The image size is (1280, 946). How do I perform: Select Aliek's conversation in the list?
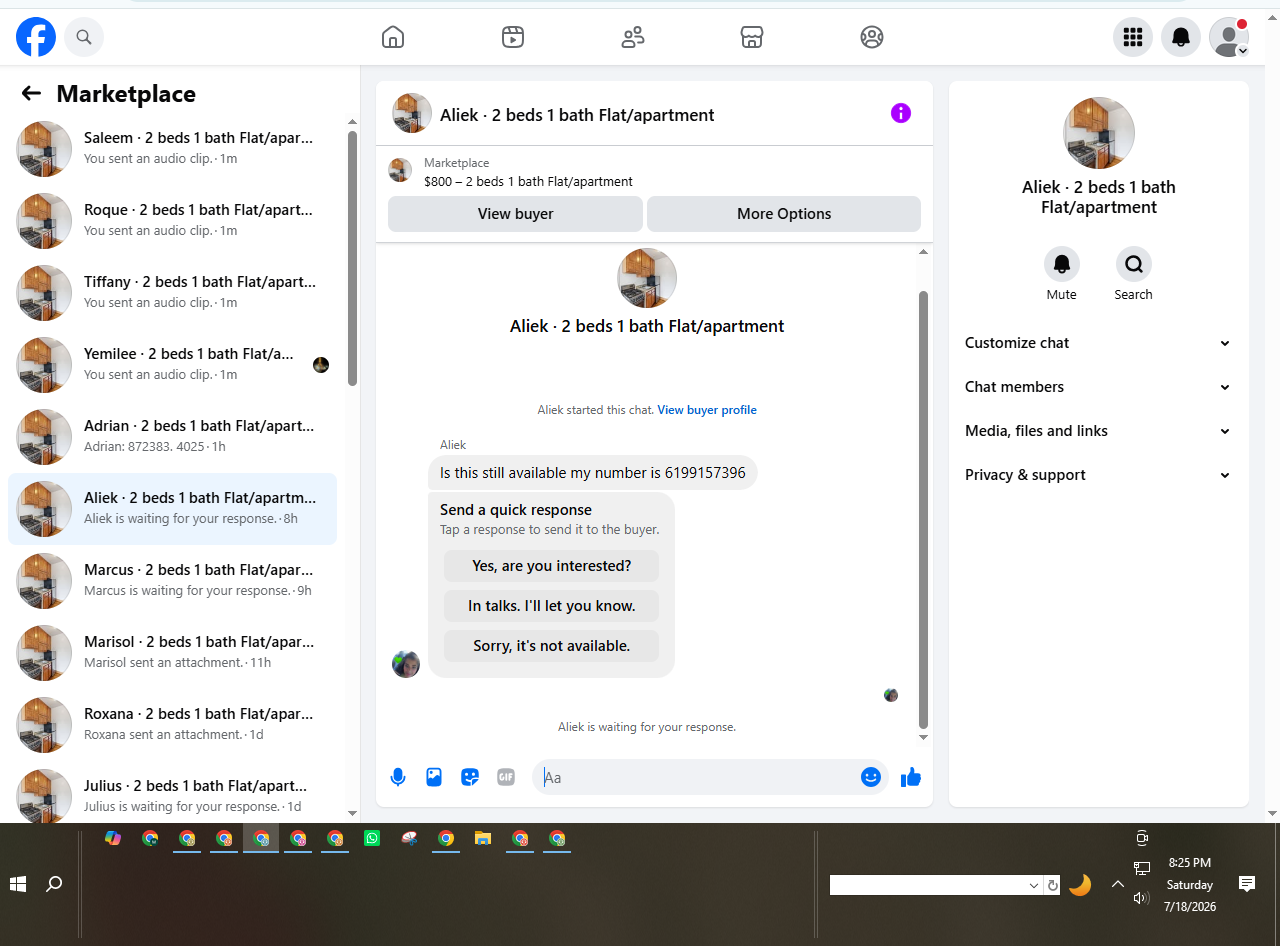coord(172,509)
